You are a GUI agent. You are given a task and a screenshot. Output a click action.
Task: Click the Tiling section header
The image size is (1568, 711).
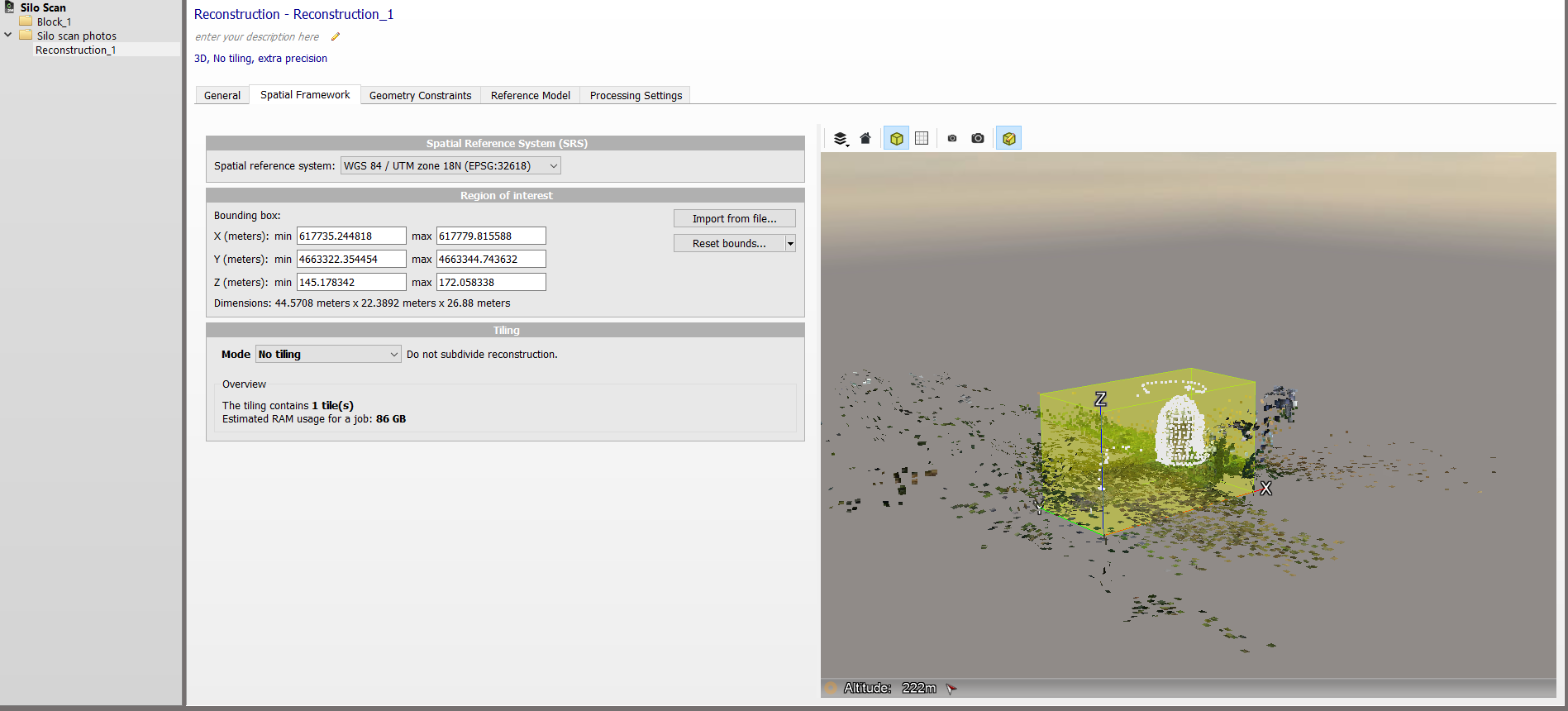[x=506, y=330]
